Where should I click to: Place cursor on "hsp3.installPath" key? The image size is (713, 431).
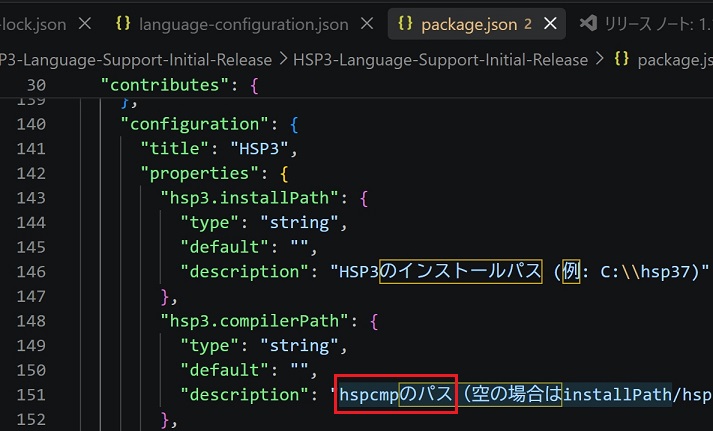click(x=250, y=198)
